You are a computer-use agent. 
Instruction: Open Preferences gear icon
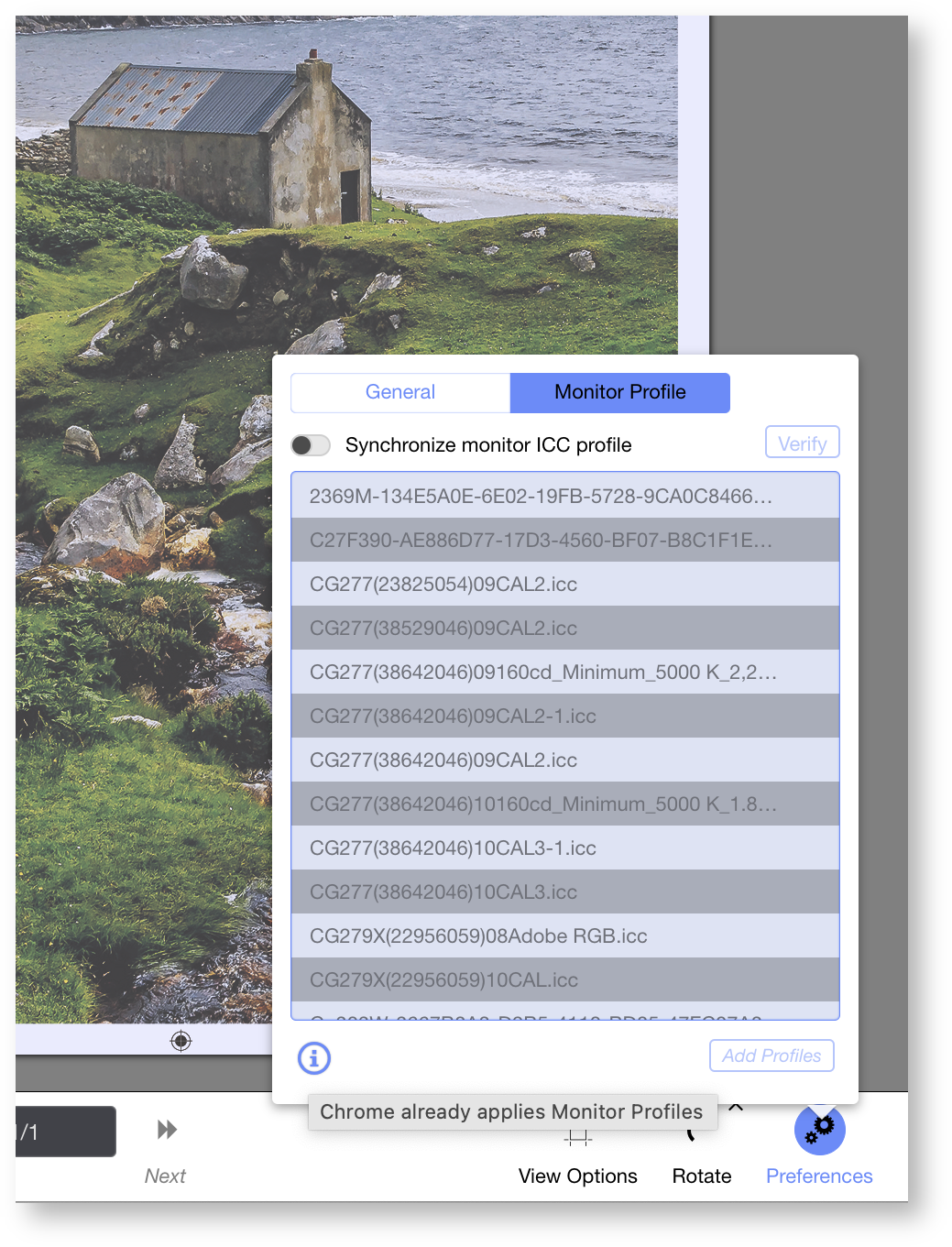click(819, 1130)
